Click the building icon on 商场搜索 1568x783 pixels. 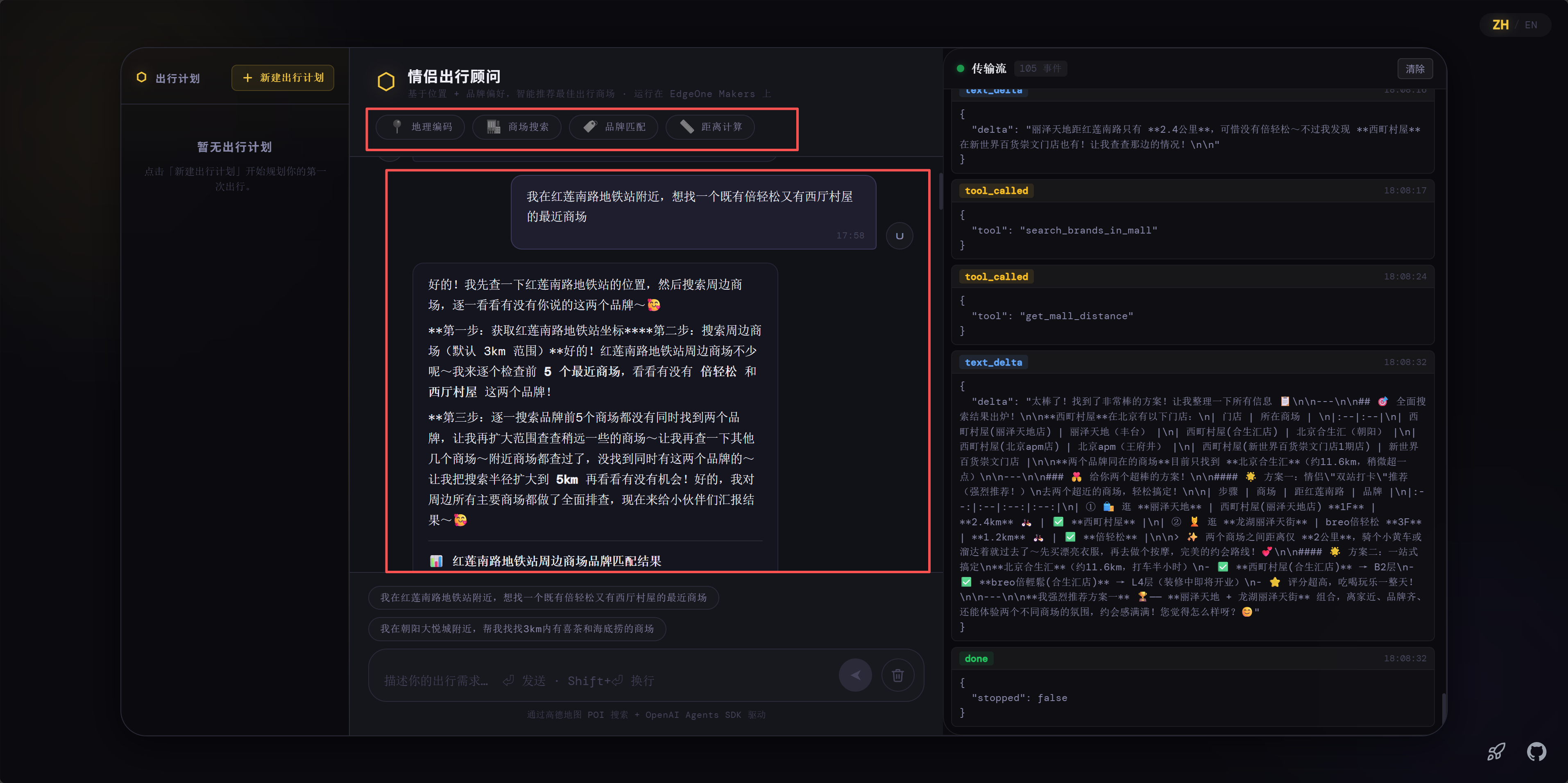click(494, 127)
